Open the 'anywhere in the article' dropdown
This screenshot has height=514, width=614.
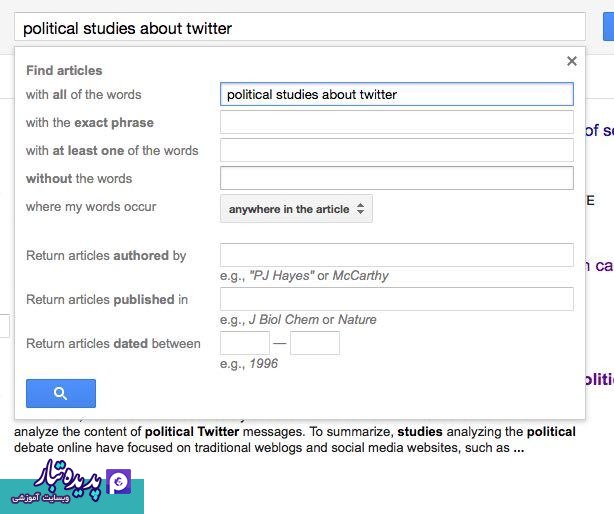coord(296,209)
